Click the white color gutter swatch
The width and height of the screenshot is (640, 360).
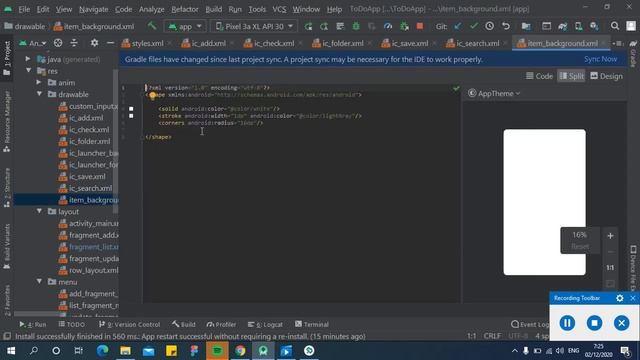click(131, 109)
